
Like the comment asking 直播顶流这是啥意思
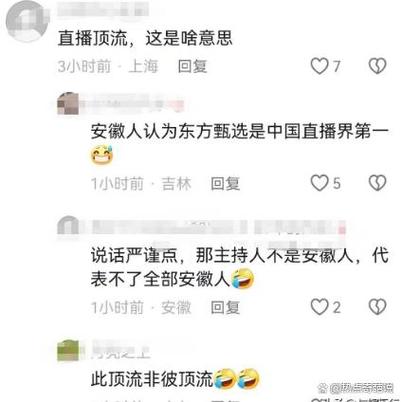coord(320,66)
